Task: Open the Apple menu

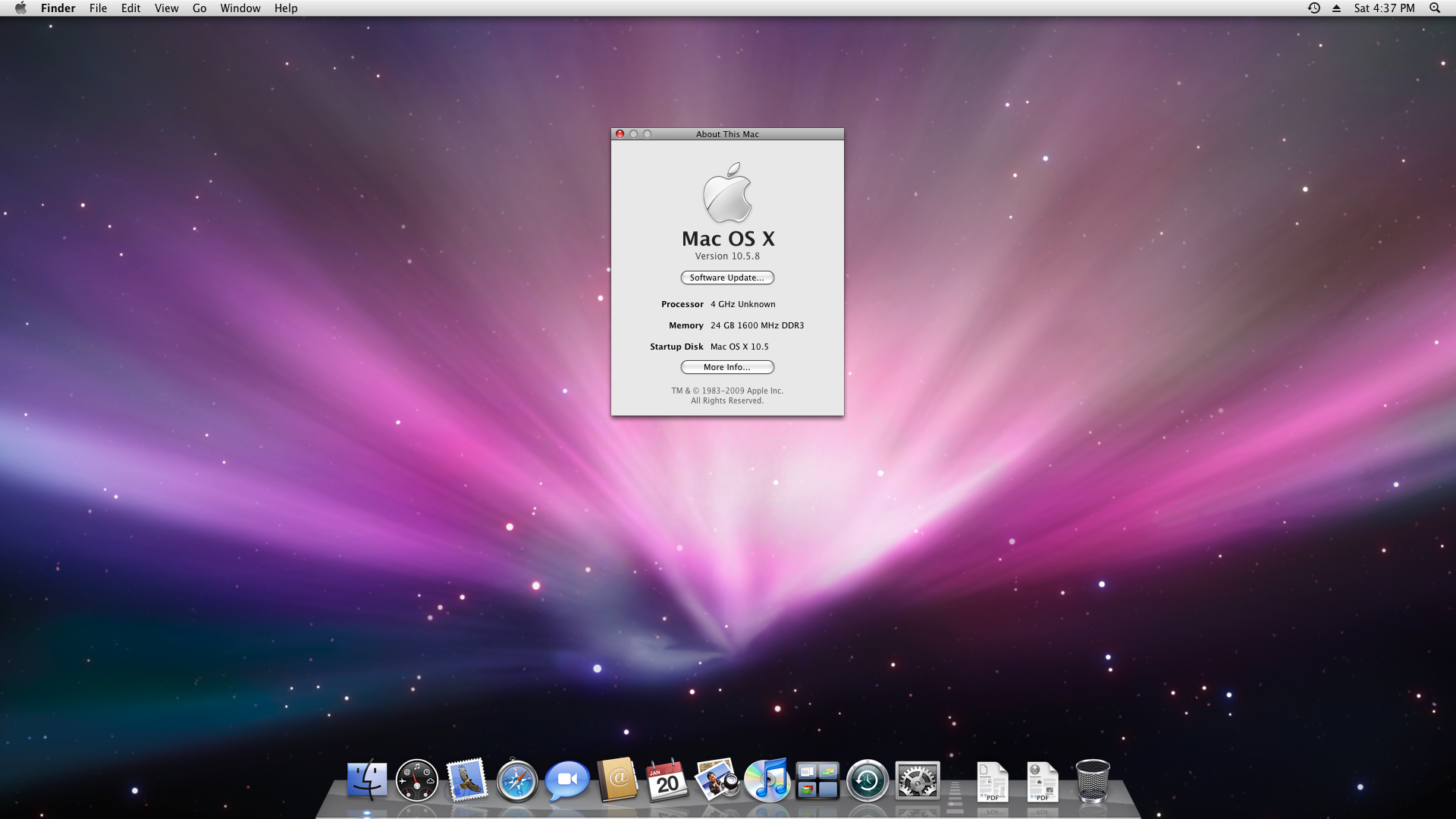Action: click(20, 8)
